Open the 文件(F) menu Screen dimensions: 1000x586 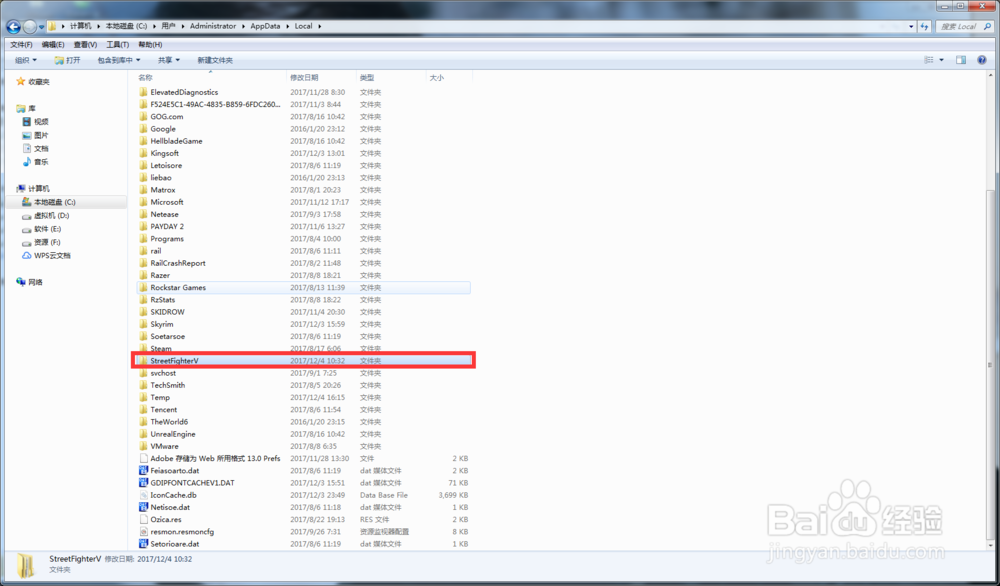[21, 45]
